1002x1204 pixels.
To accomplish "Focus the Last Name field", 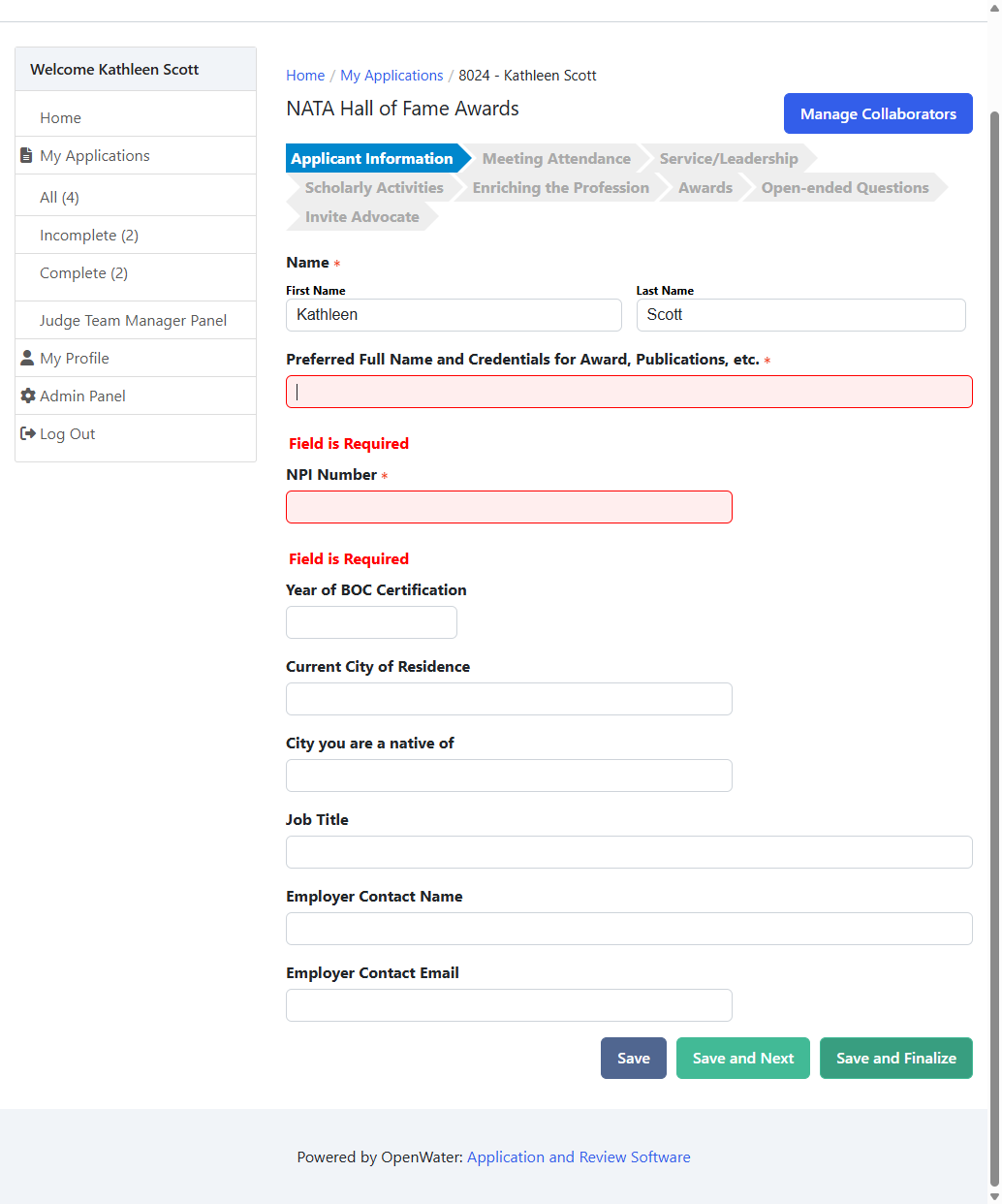I will (x=800, y=315).
